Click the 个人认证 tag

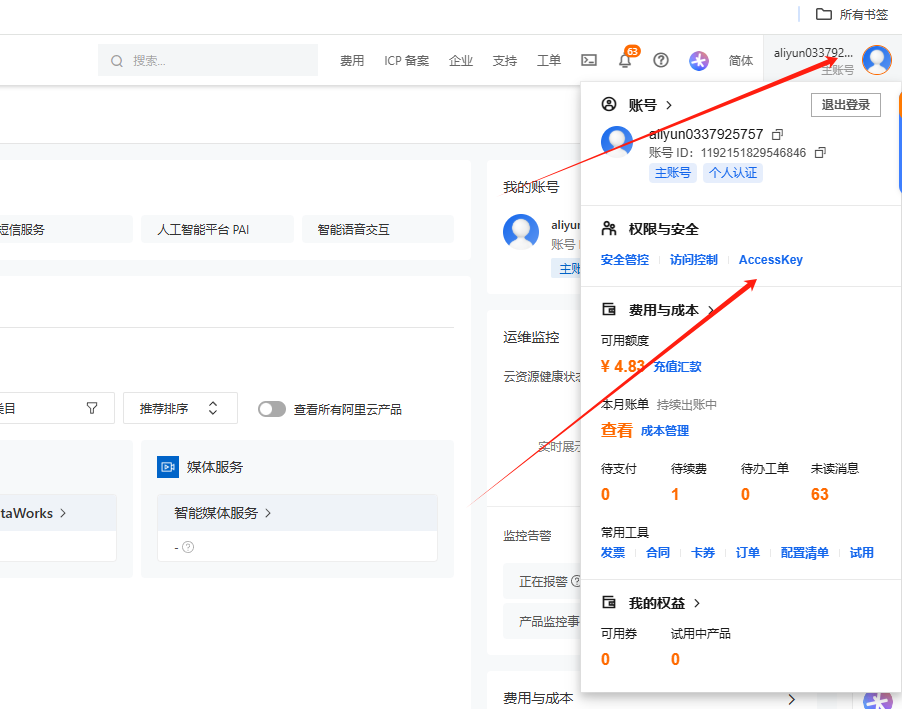733,173
